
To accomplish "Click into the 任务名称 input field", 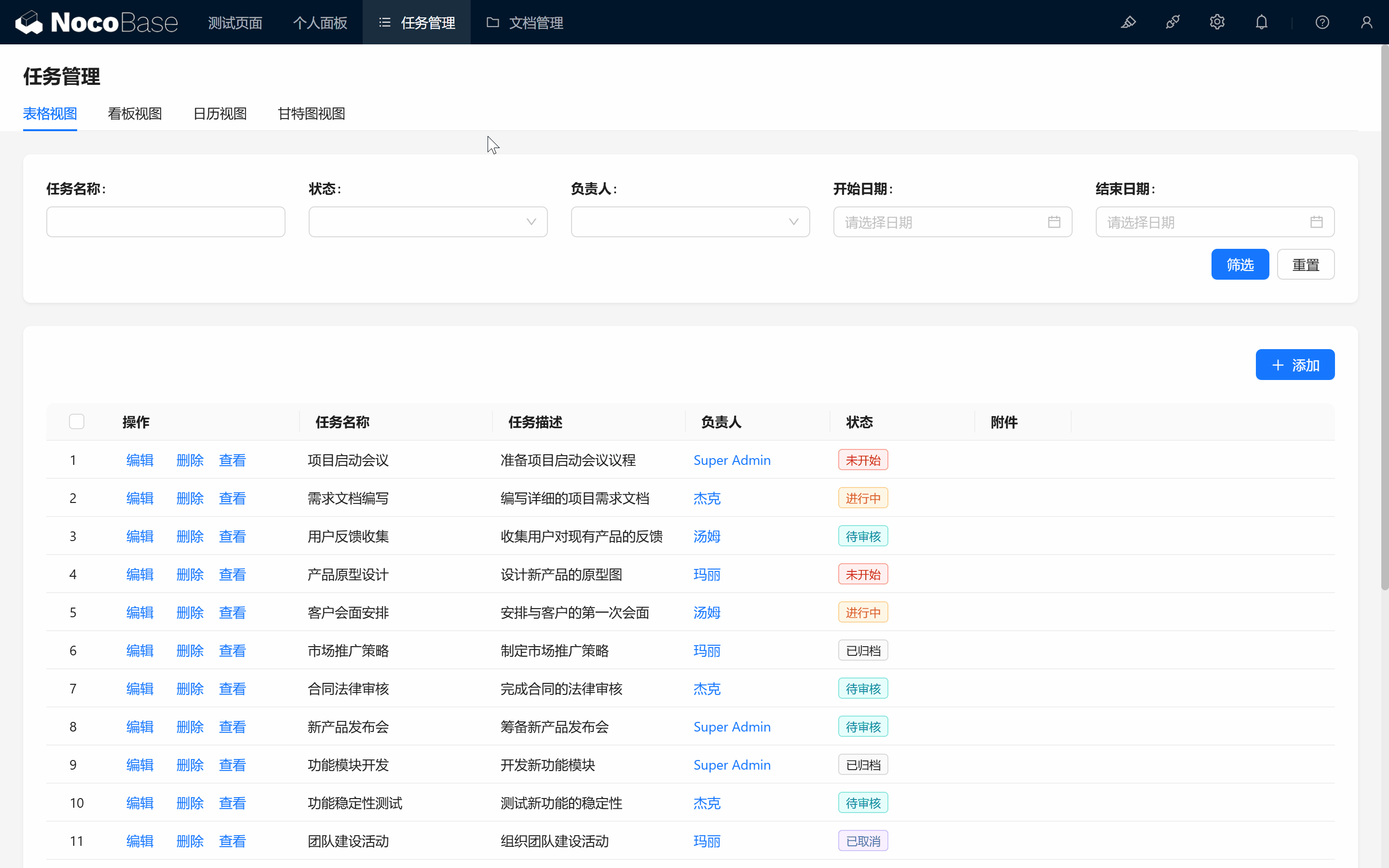I will click(165, 222).
